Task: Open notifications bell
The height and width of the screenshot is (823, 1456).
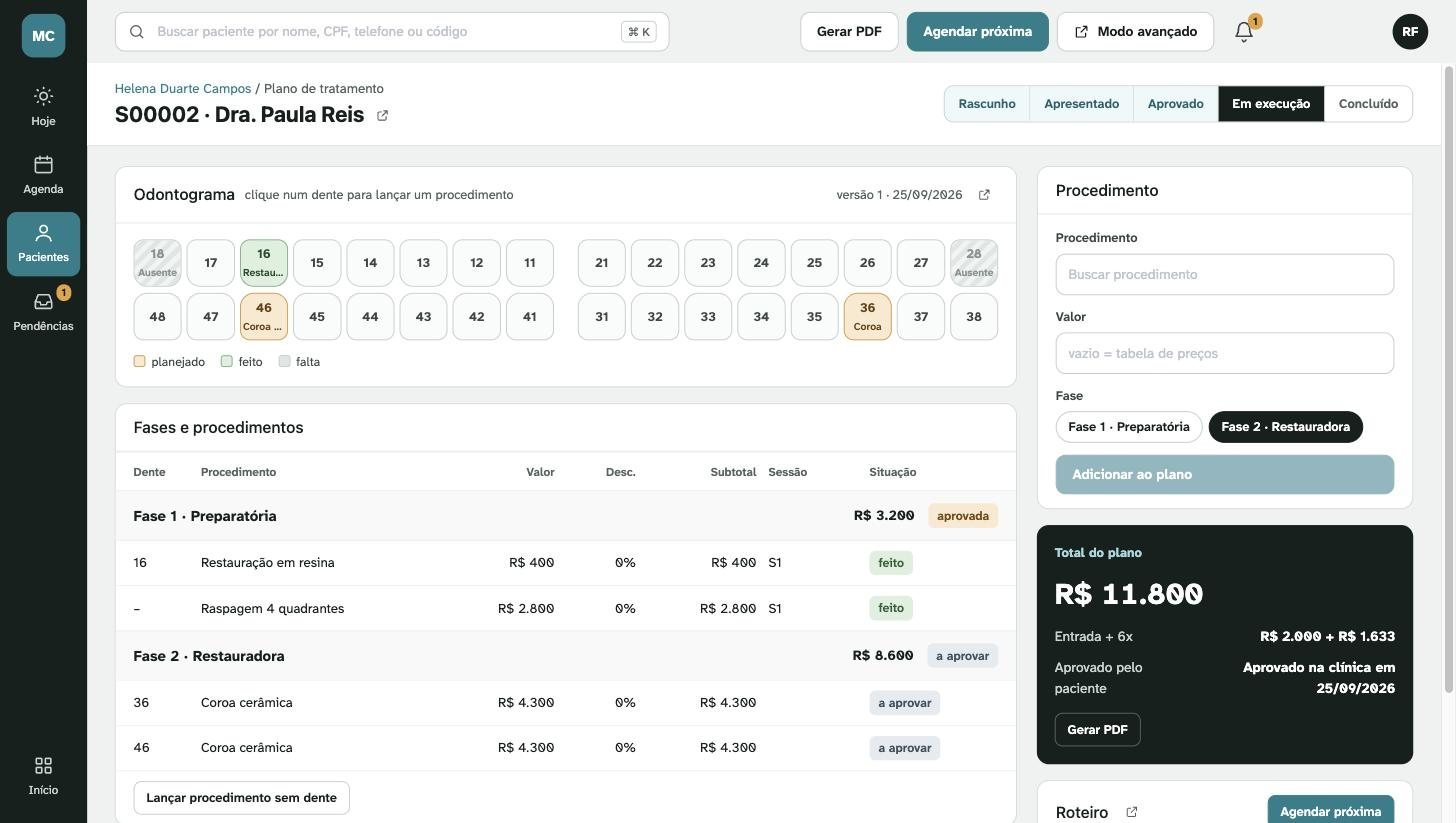Action: point(1244,32)
